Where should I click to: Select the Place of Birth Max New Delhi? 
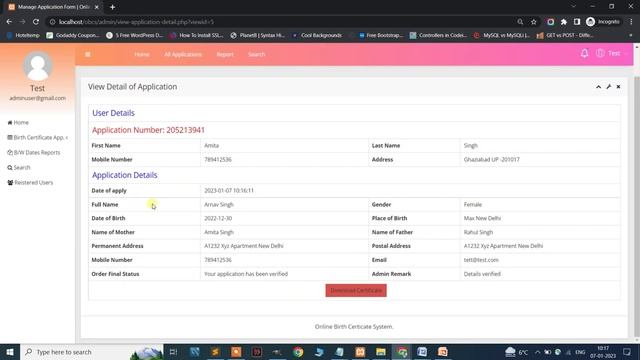point(482,218)
